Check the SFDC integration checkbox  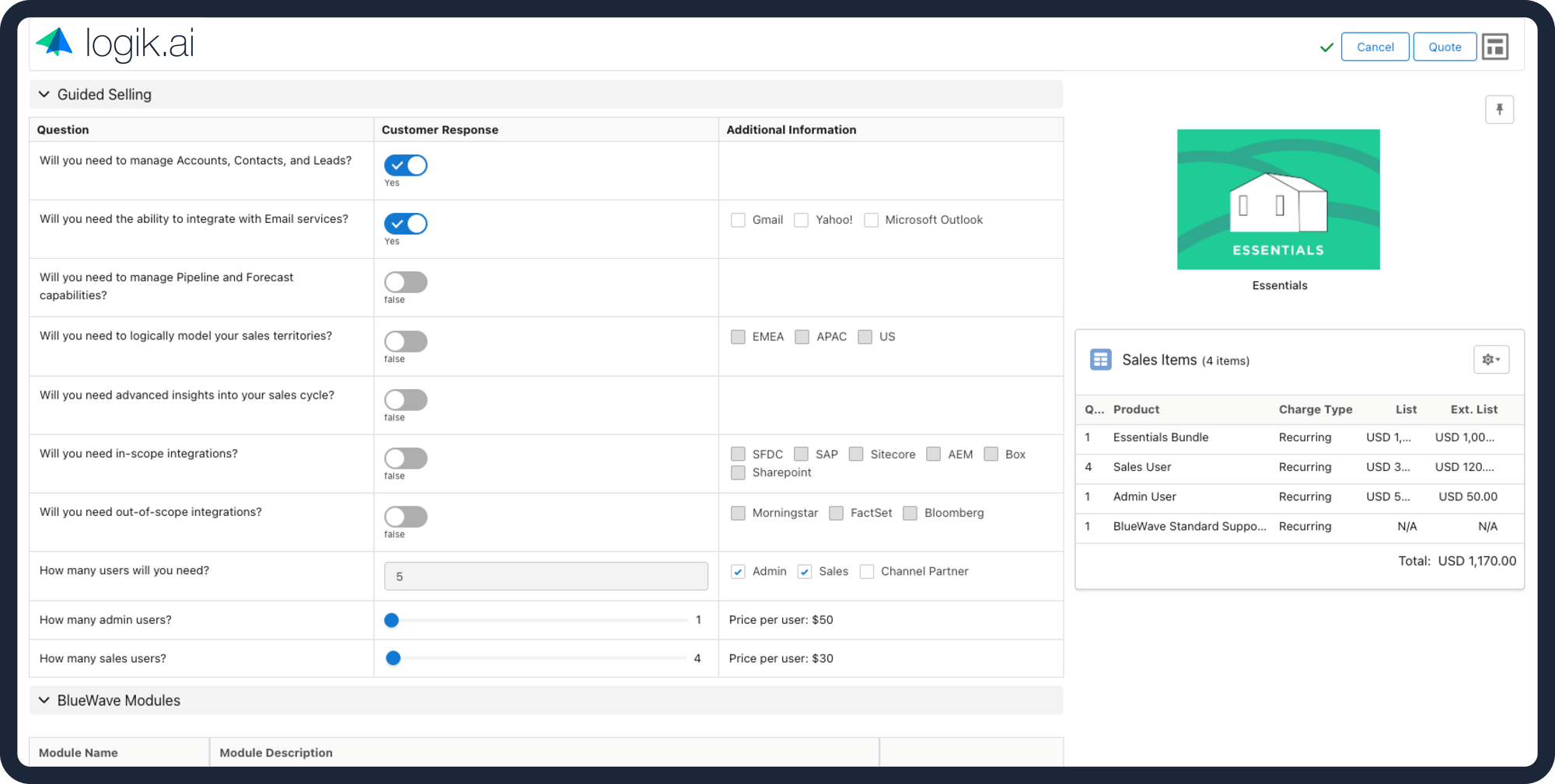point(738,454)
